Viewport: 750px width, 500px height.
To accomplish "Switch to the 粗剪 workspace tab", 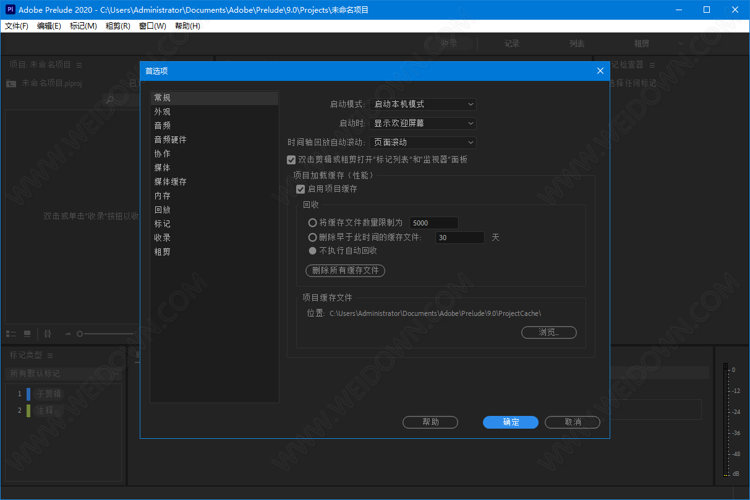I will tap(642, 44).
